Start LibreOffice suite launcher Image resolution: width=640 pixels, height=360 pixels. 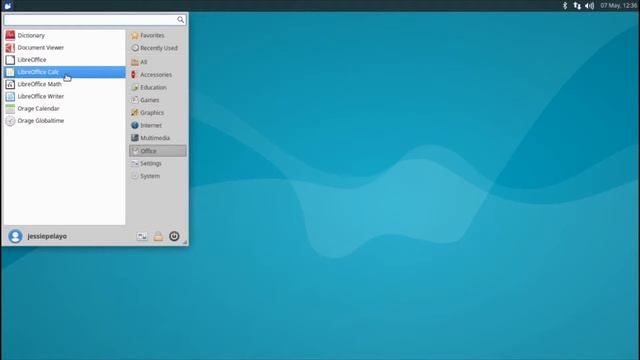pos(64,60)
